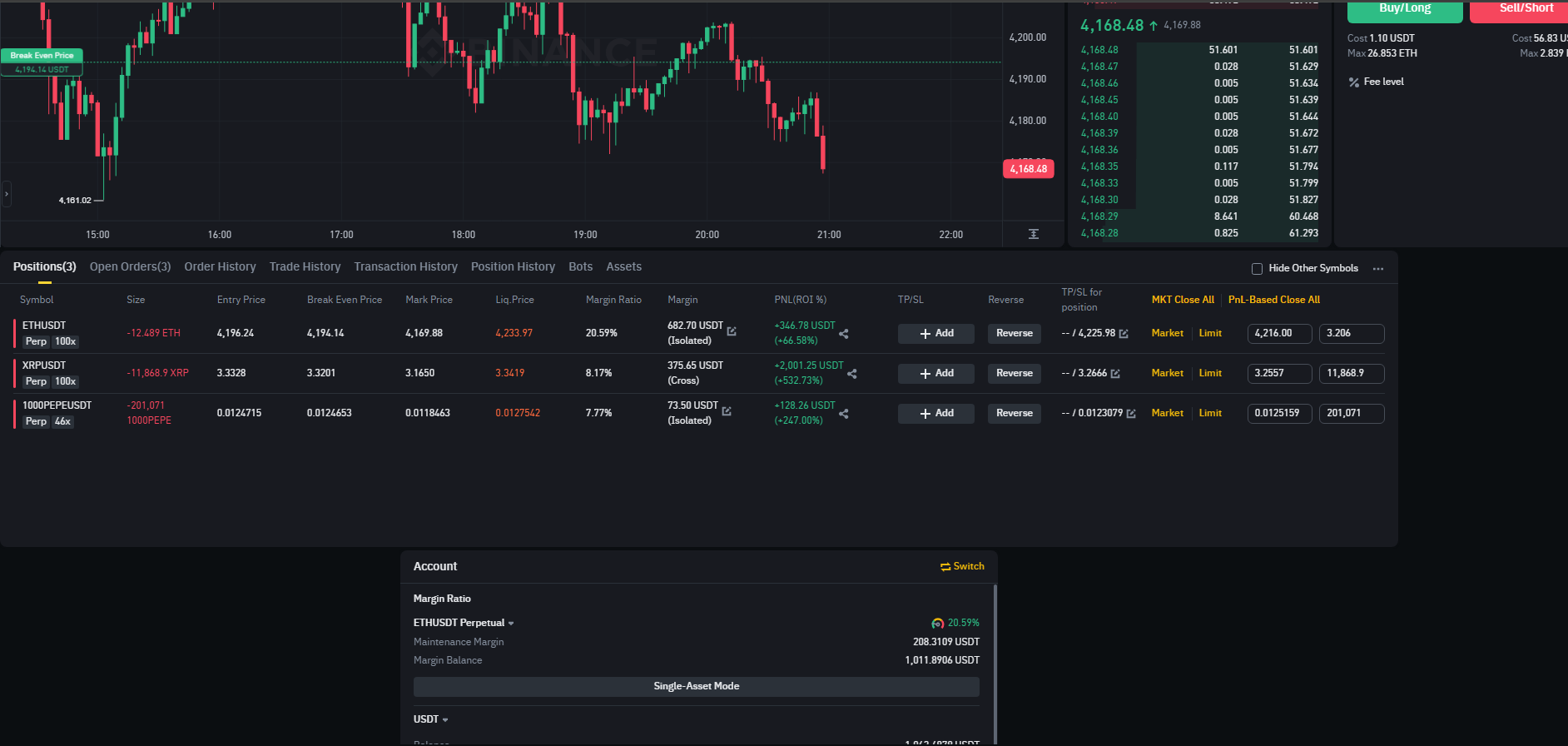Edit margin for the 1000PEPEUSDT position
The height and width of the screenshot is (746, 1568).
(727, 411)
